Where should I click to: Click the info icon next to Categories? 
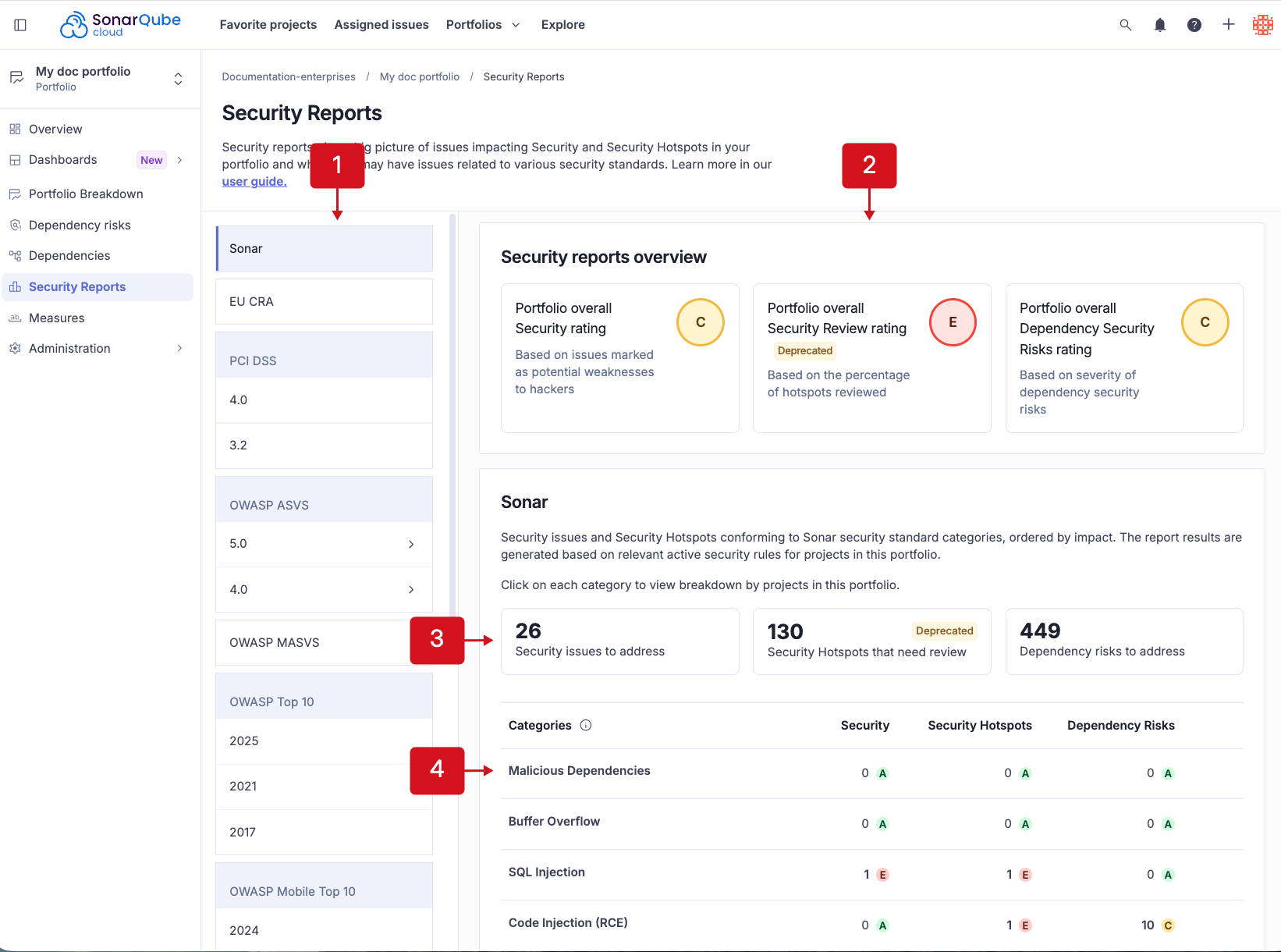pos(586,725)
